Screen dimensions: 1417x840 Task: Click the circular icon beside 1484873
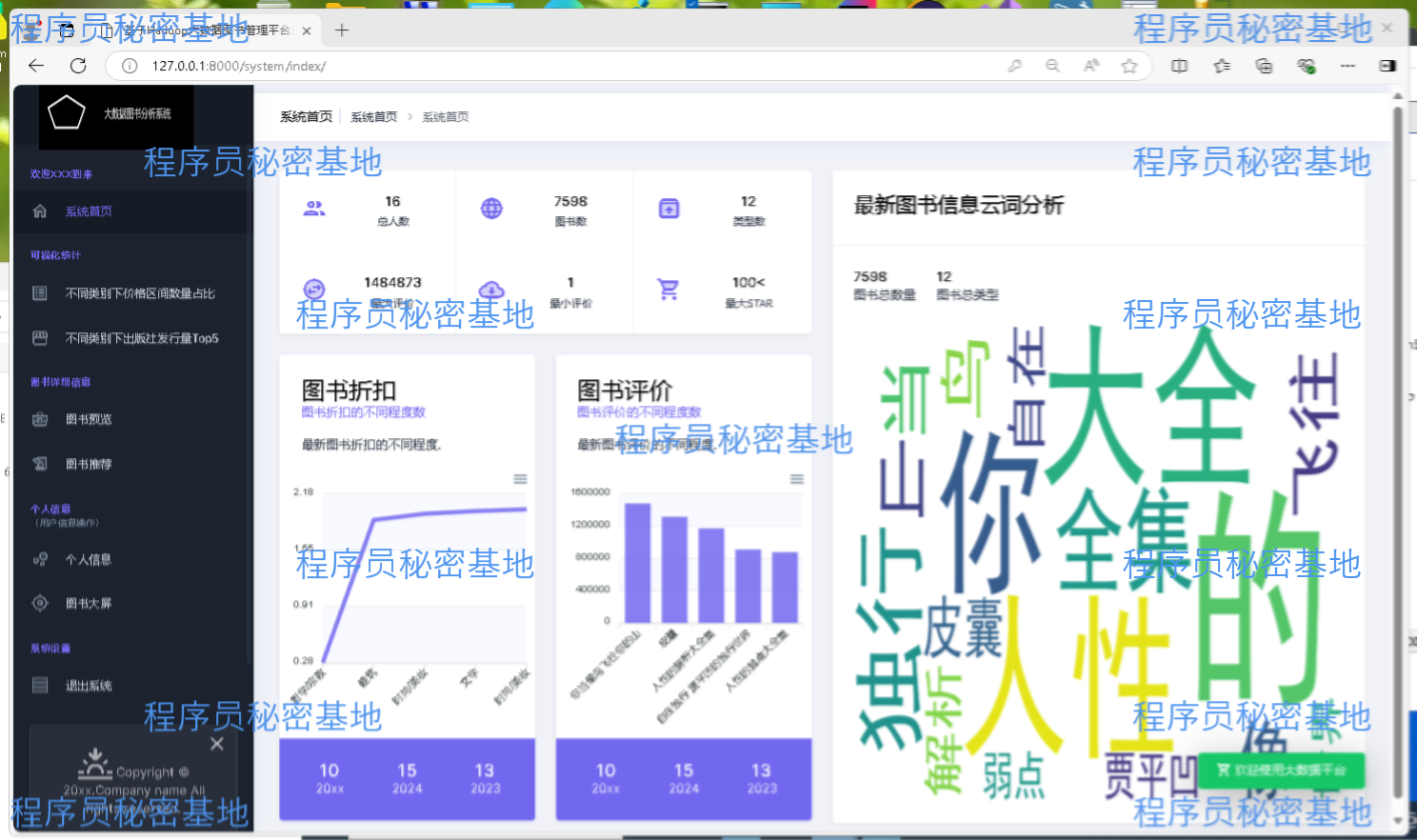pos(314,290)
